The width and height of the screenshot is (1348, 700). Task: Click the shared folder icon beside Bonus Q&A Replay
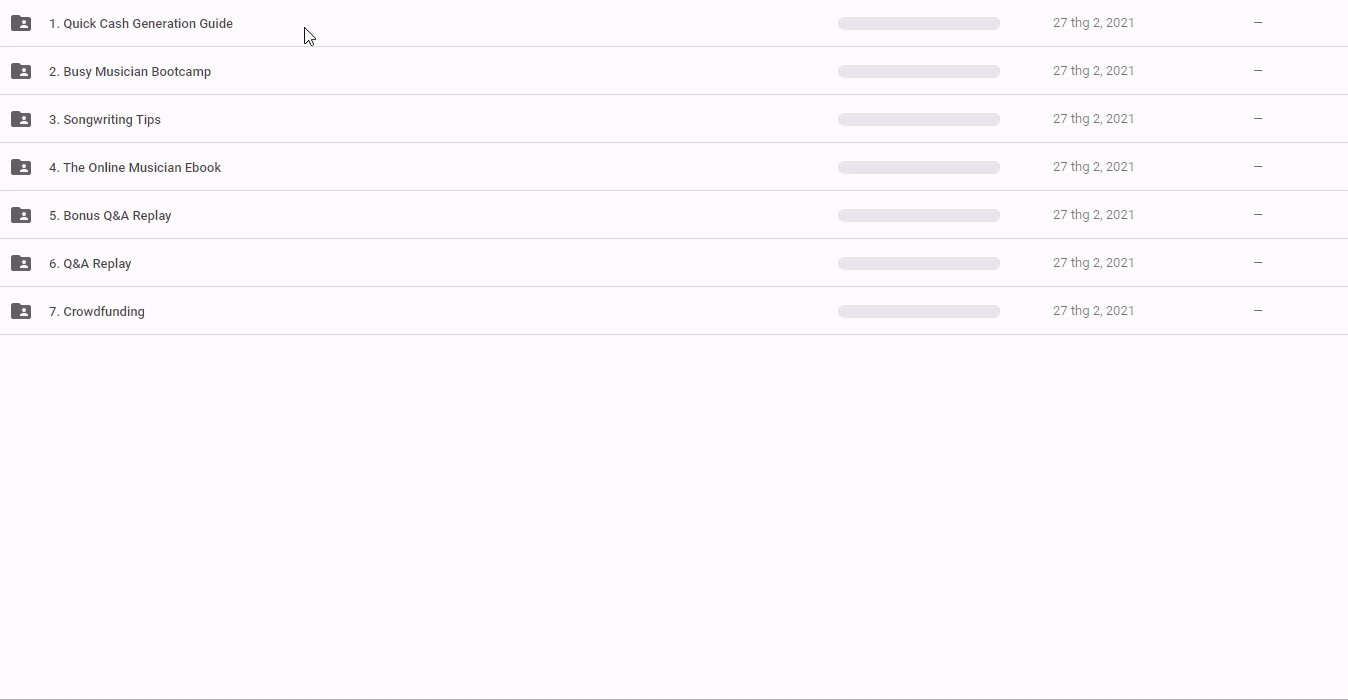click(x=21, y=215)
